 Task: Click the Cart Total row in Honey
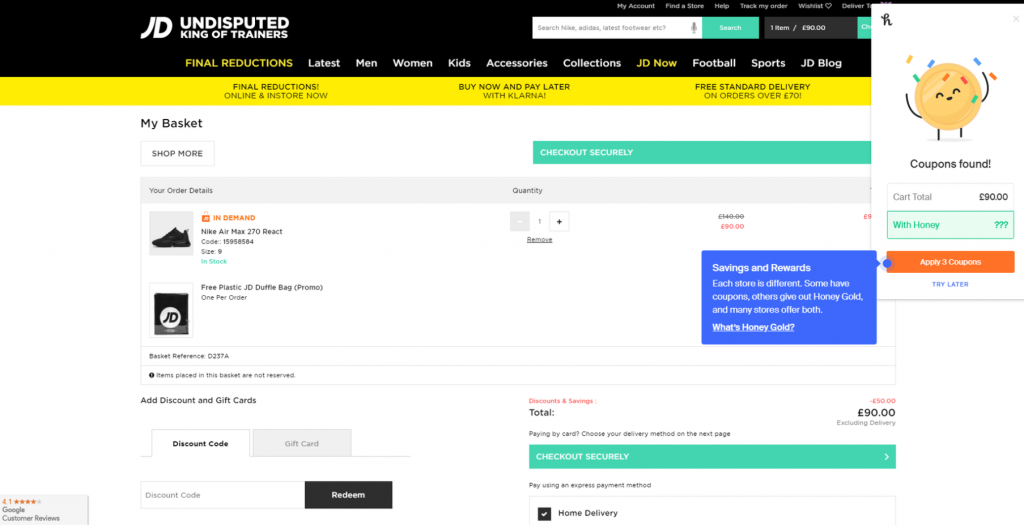tap(950, 197)
